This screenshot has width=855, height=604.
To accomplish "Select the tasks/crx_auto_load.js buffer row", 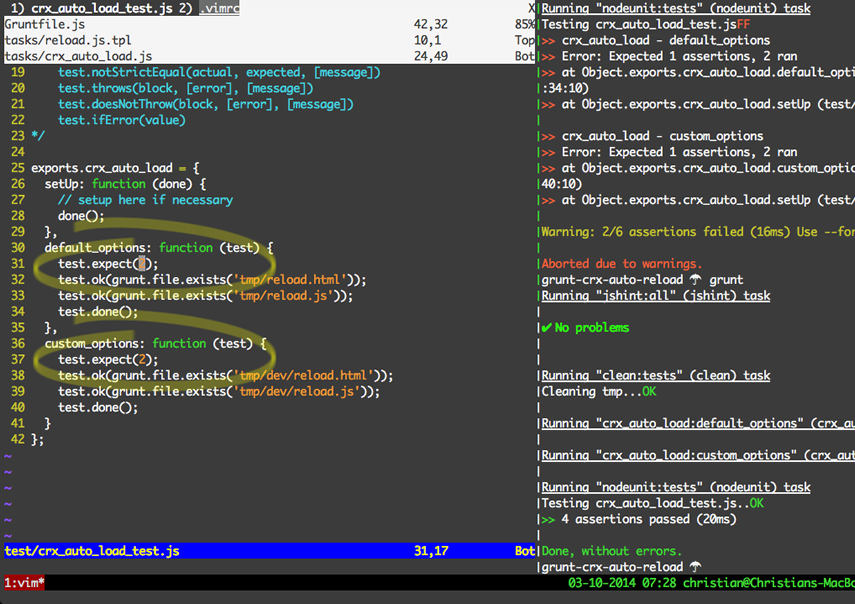I will coord(270,56).
